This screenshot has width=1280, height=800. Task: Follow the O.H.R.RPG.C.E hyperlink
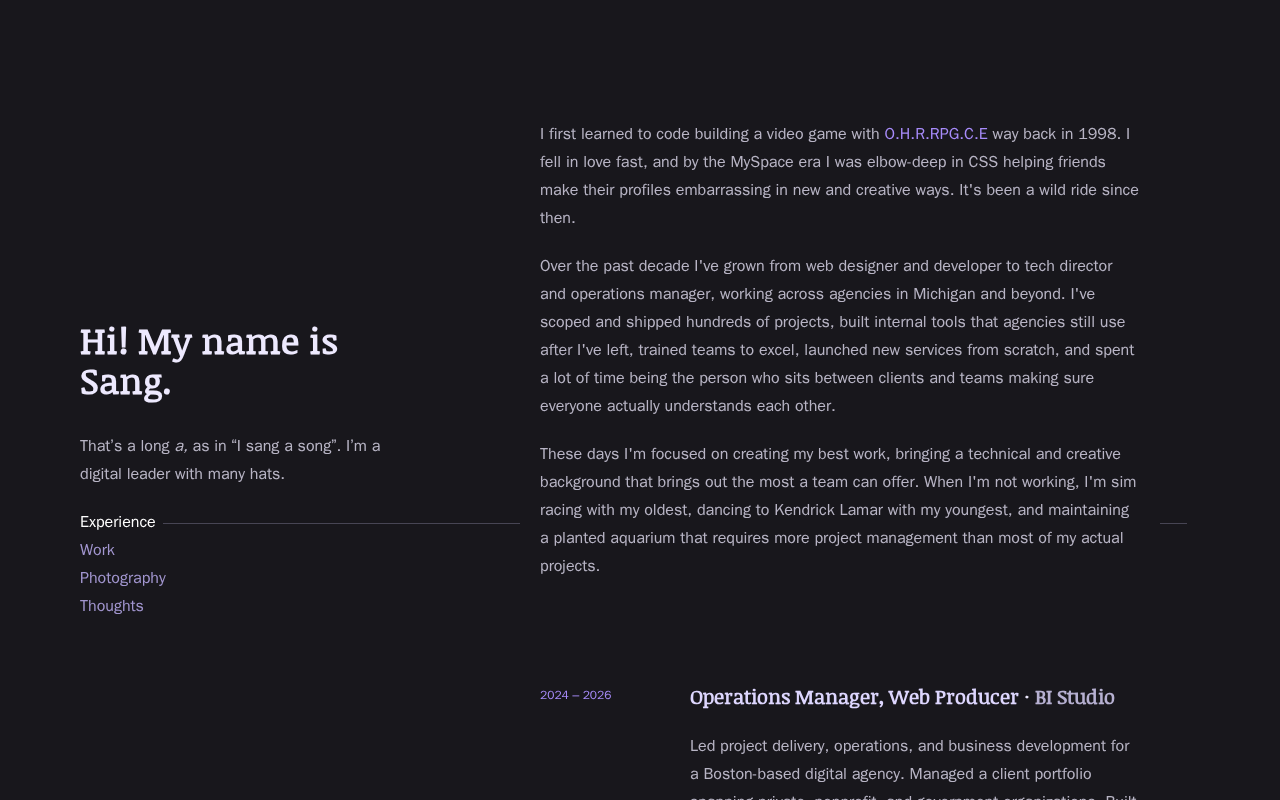click(x=936, y=134)
